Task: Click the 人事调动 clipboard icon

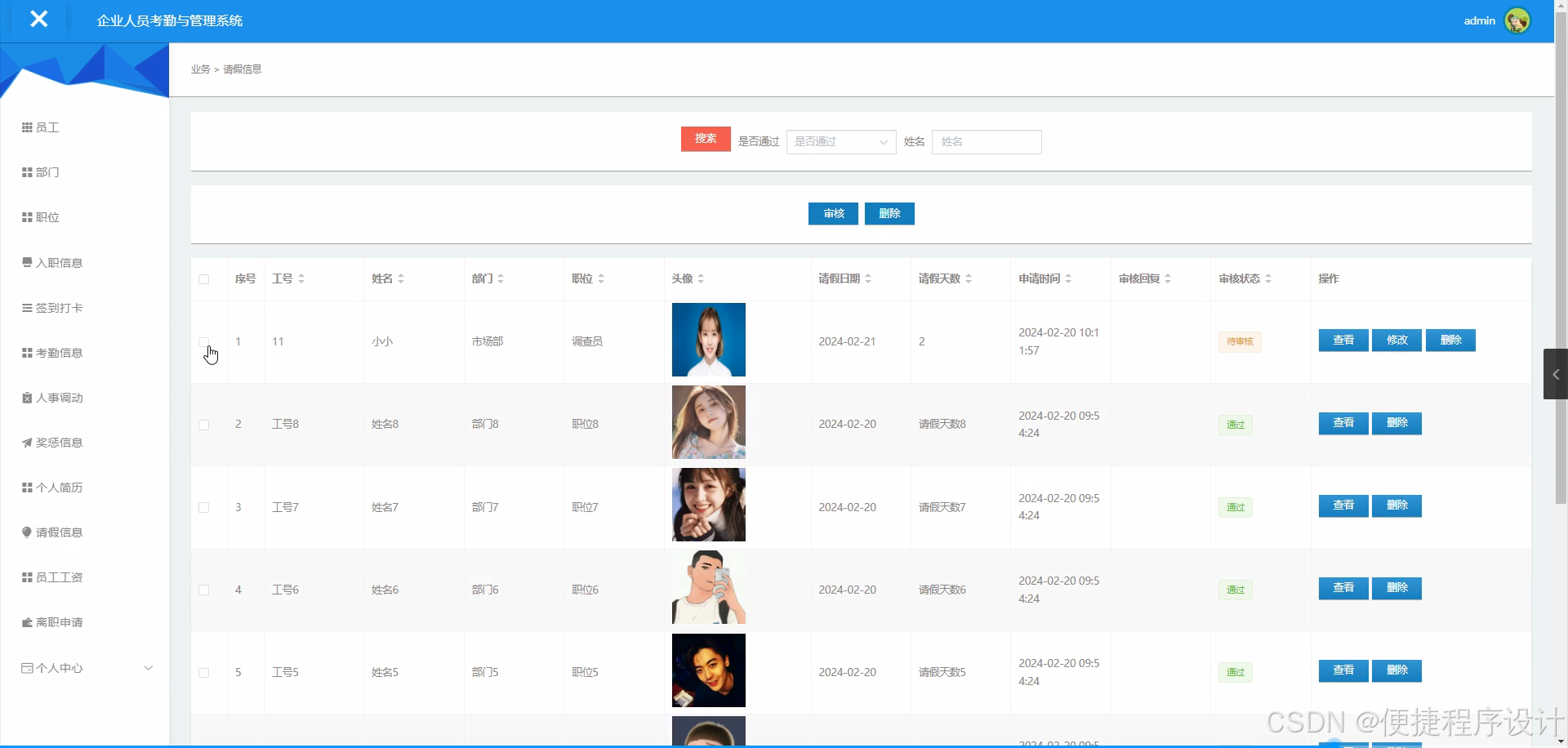Action: point(27,398)
